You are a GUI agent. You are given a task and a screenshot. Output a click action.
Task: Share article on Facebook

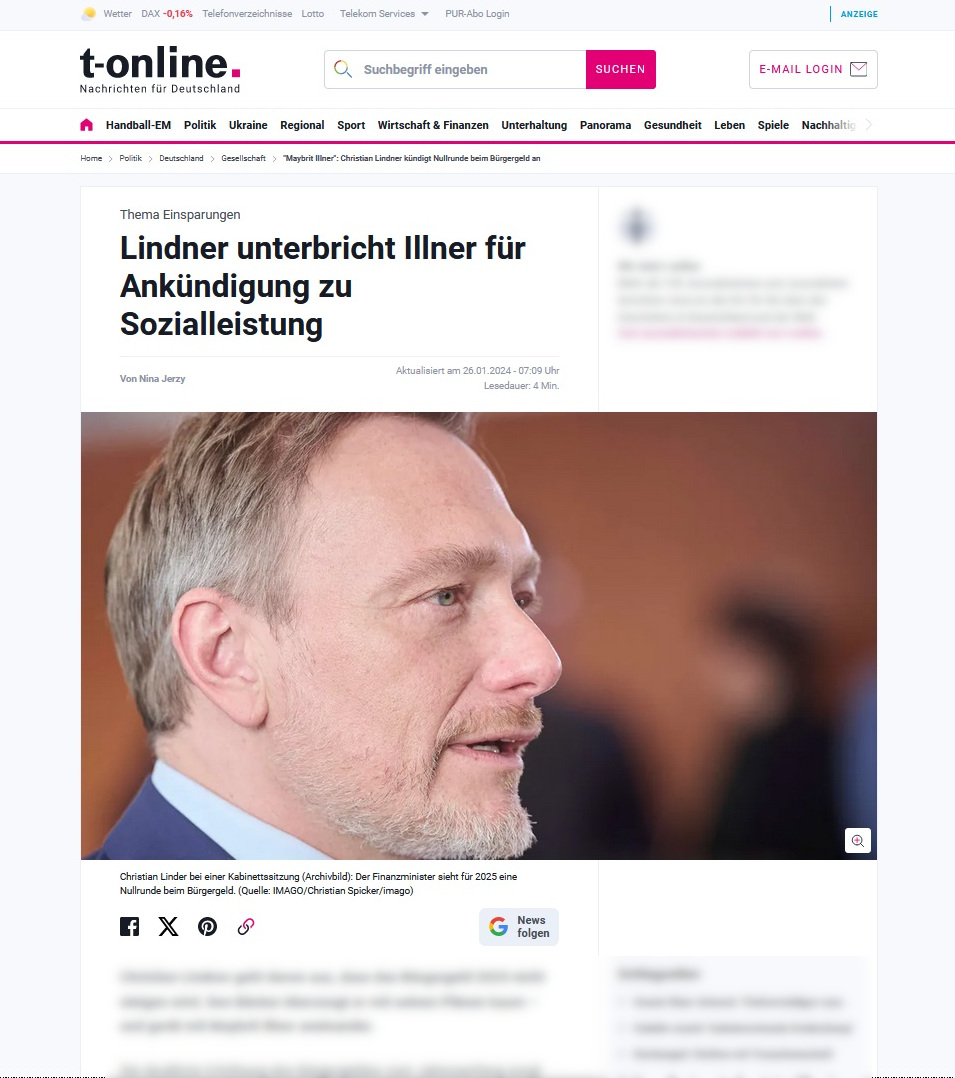coord(129,927)
